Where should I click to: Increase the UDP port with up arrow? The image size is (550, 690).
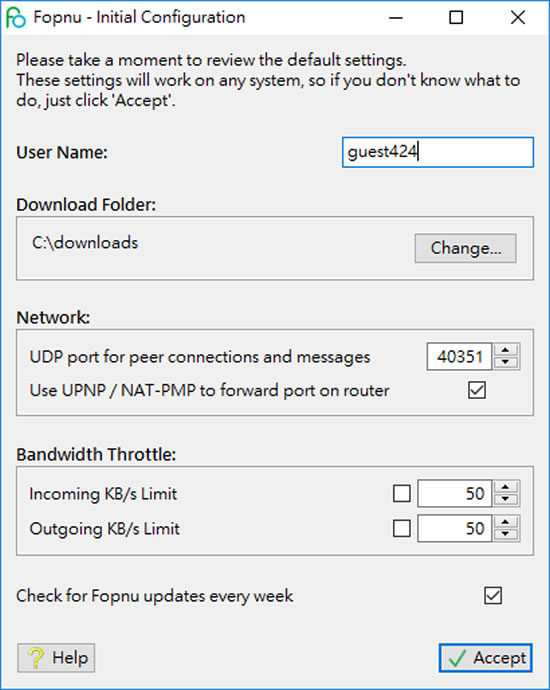coord(506,350)
